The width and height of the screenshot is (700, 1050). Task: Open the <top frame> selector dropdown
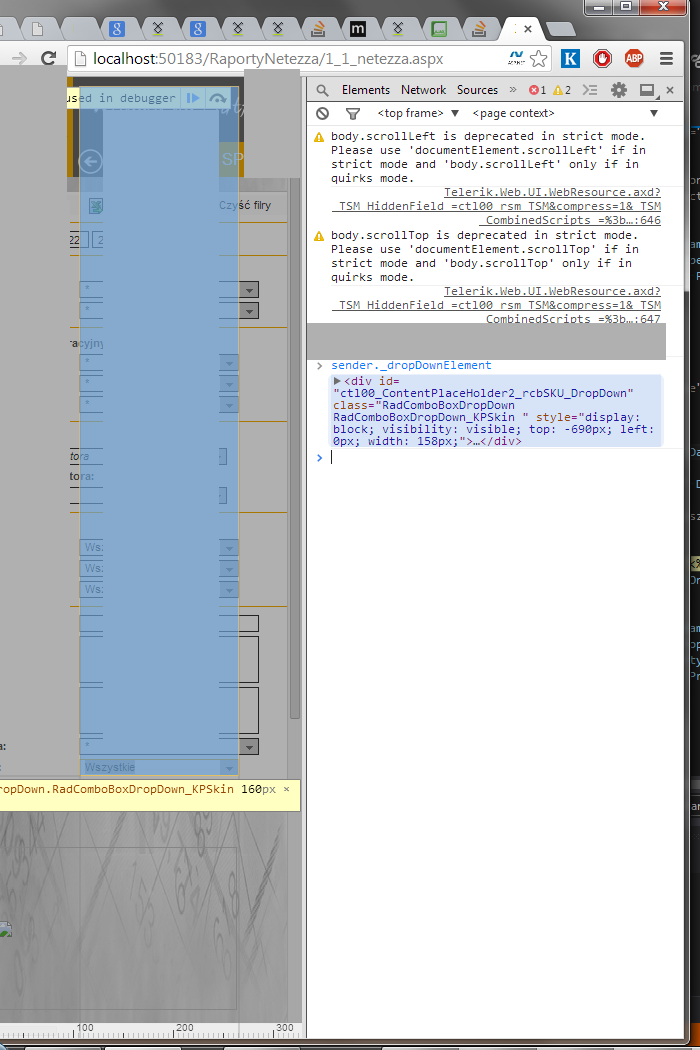[x=418, y=113]
